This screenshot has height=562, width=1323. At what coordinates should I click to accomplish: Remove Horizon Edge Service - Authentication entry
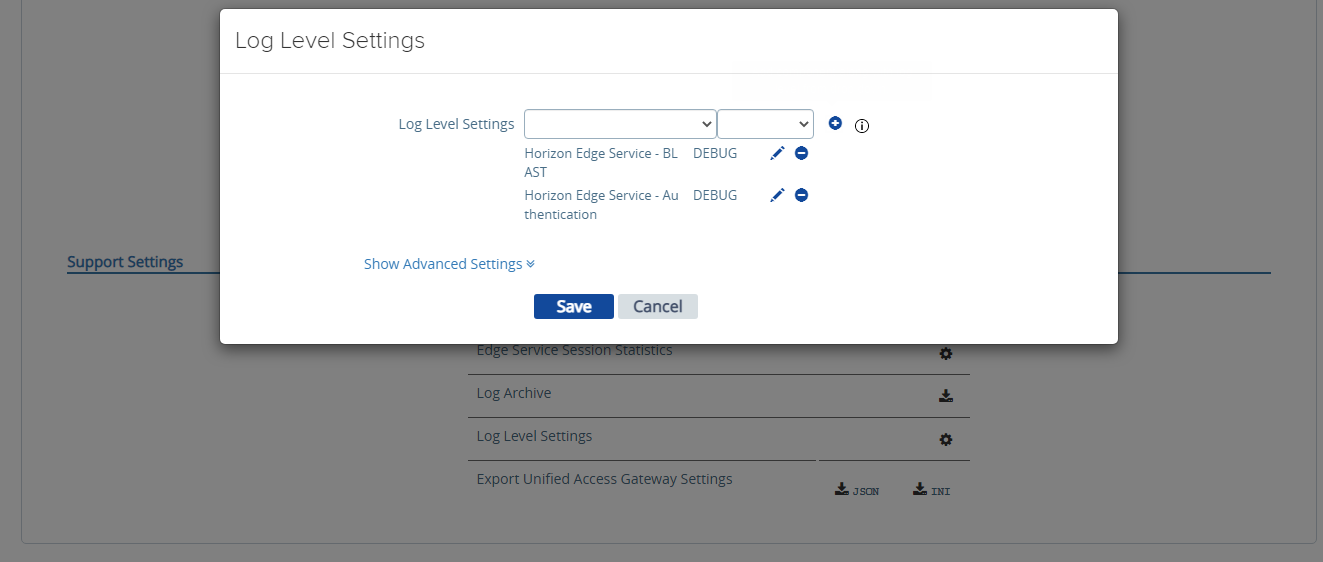(x=801, y=195)
